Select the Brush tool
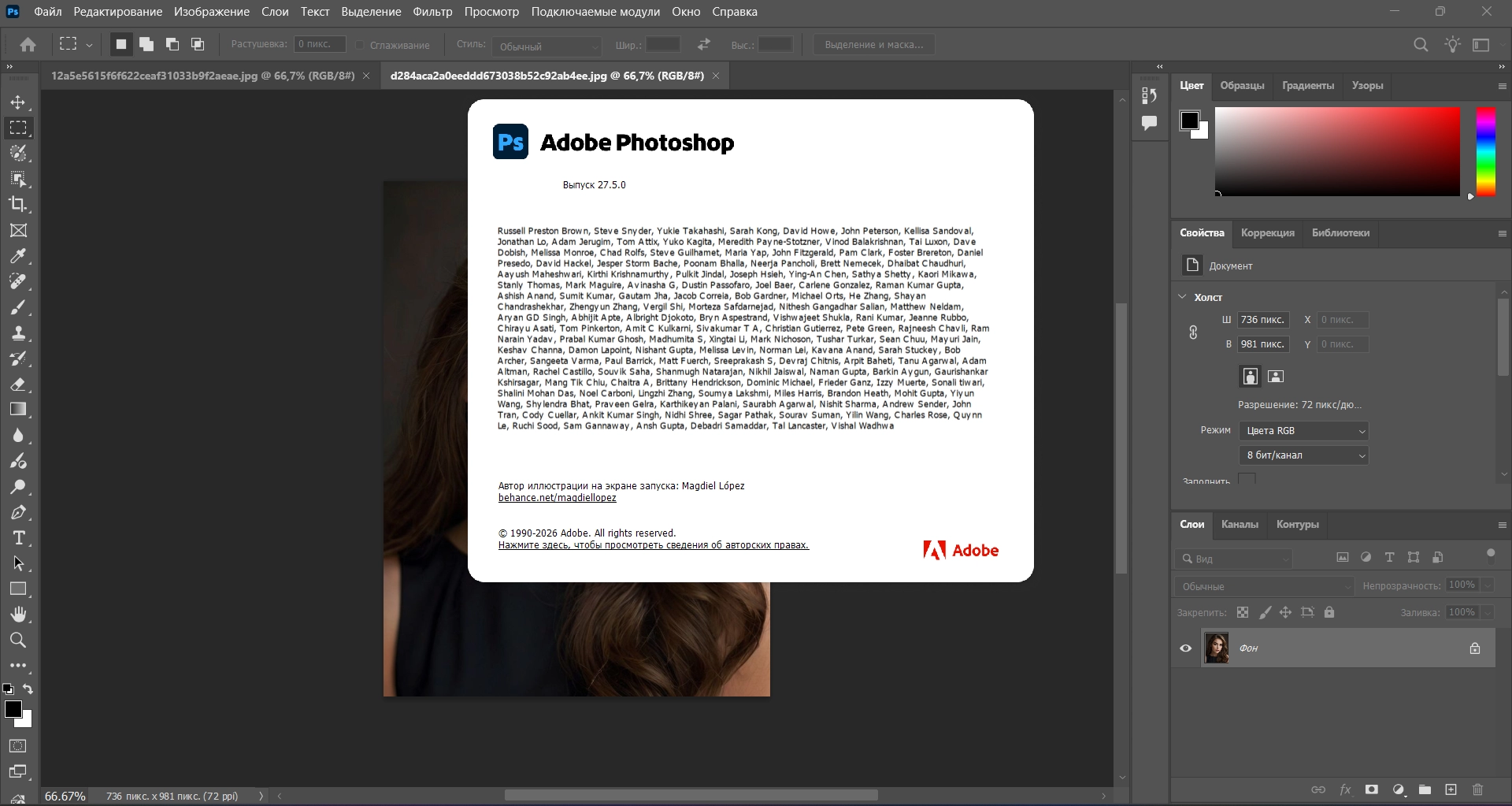 [x=18, y=307]
